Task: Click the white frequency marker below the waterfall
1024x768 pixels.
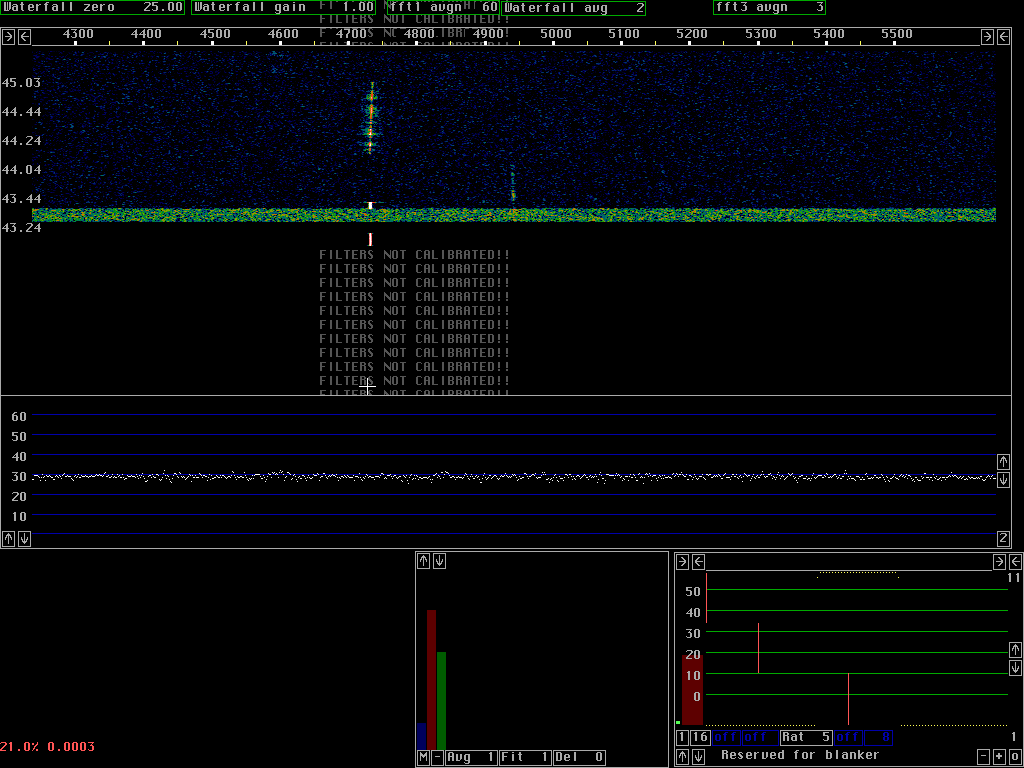Action: pos(370,240)
